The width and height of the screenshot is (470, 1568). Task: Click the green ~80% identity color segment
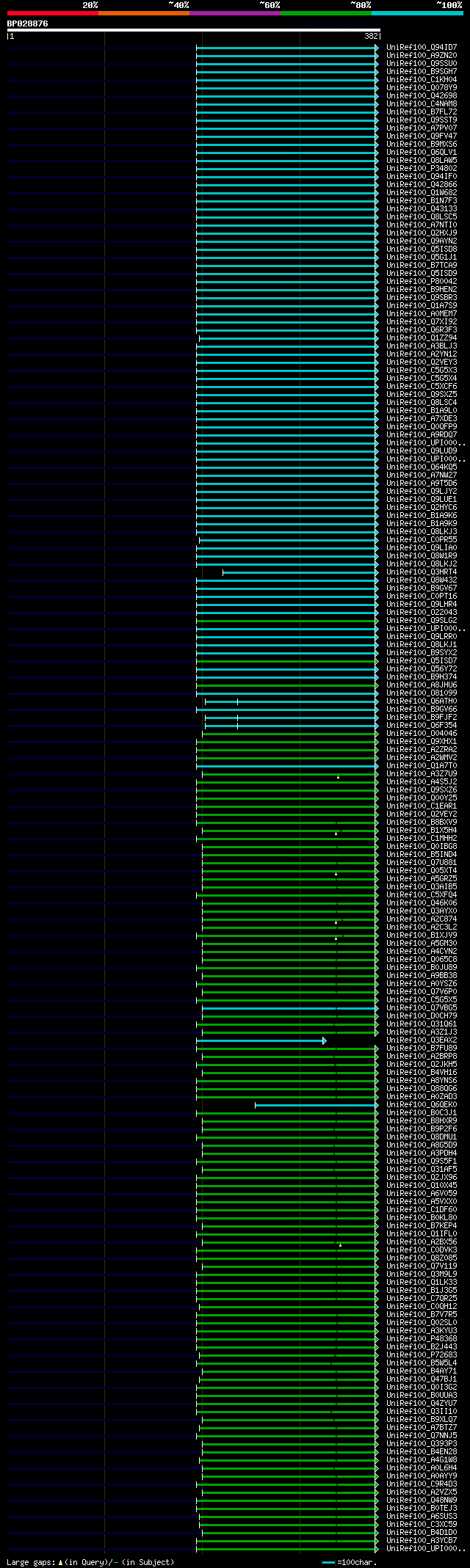click(326, 13)
